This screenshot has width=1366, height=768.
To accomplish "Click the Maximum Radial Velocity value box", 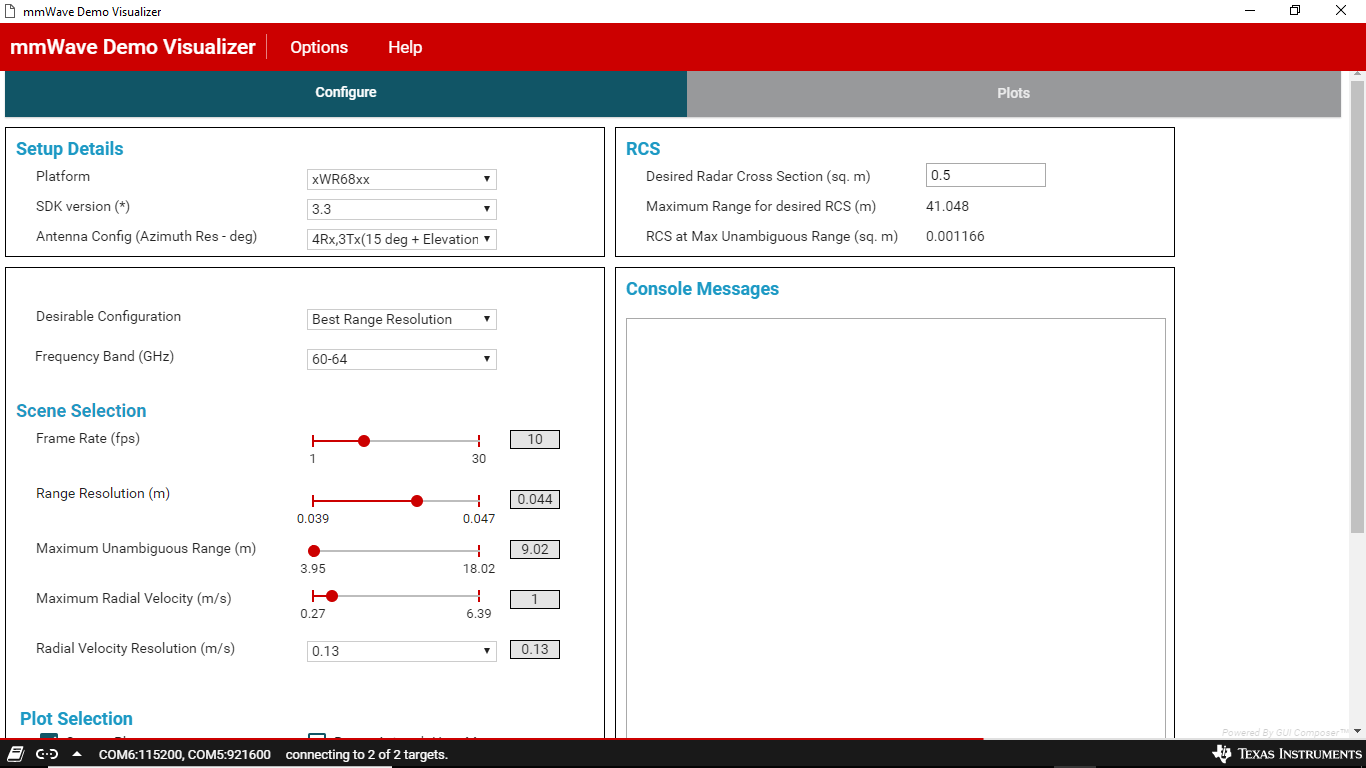I will tap(535, 599).
